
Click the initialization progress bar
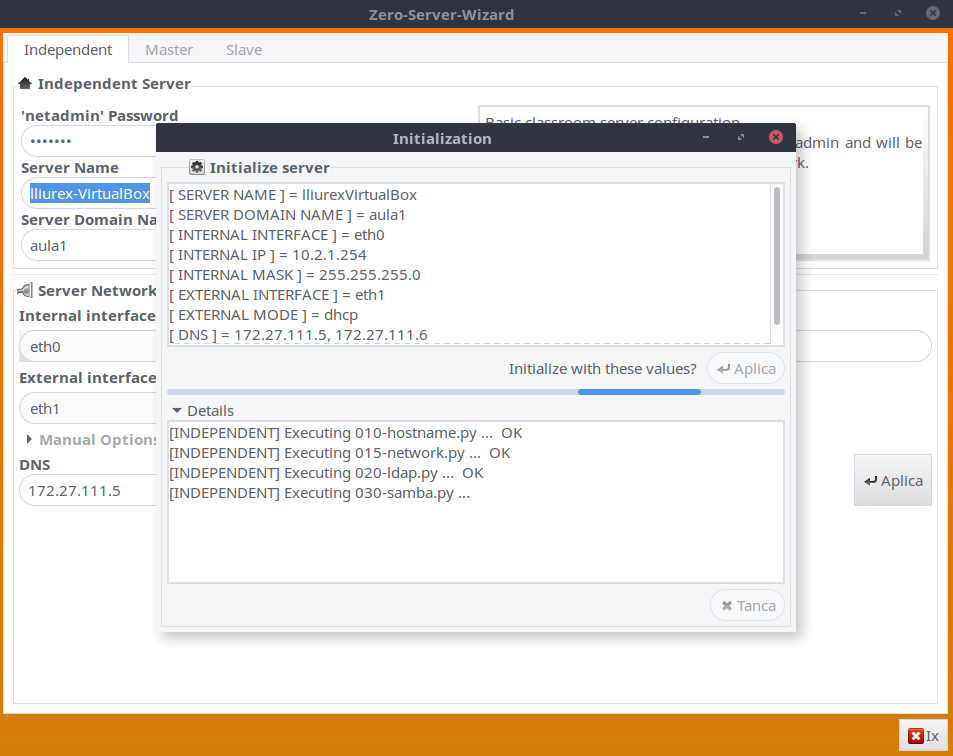pos(476,392)
